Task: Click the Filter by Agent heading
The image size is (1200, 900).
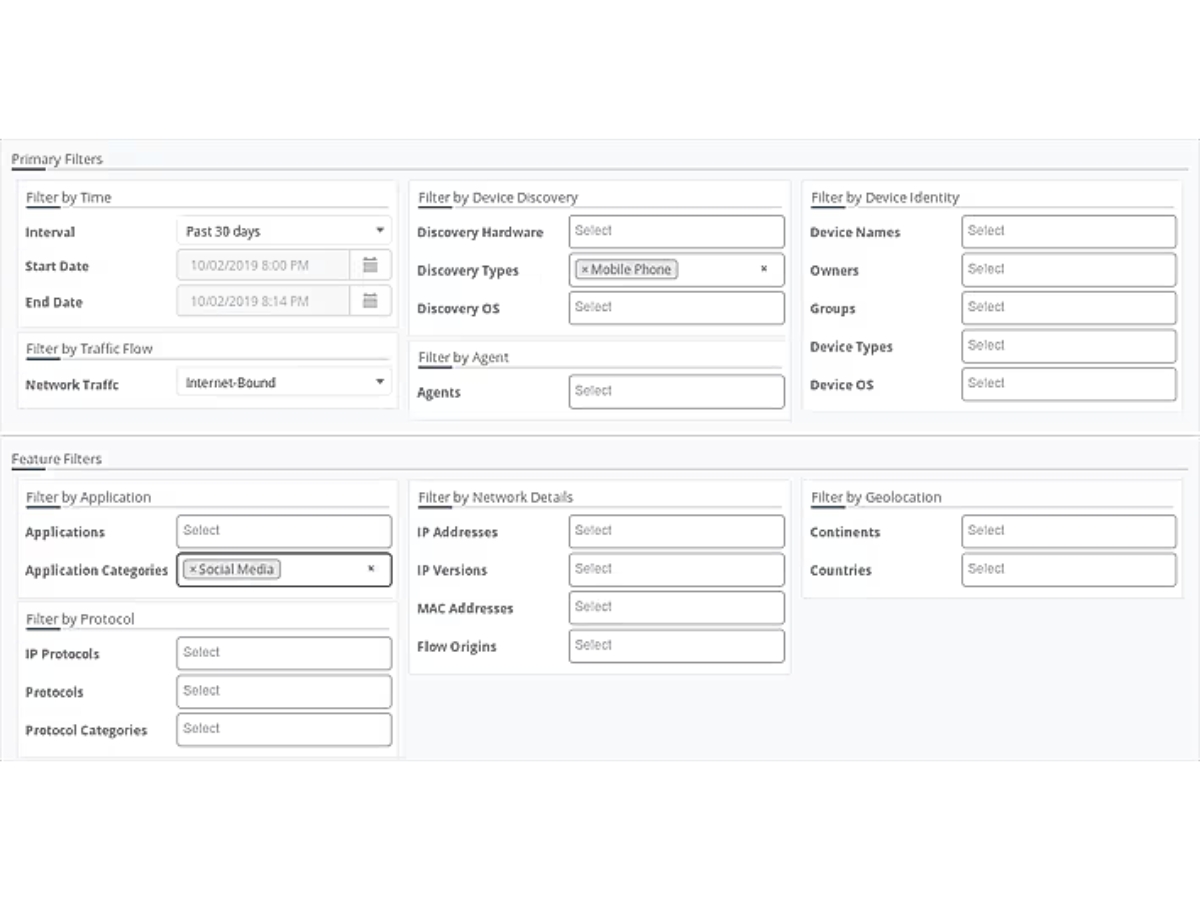Action: (464, 357)
